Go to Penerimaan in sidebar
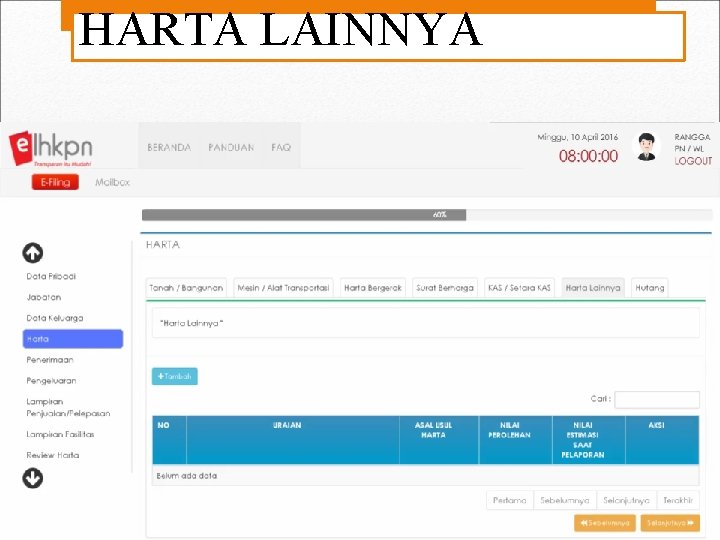The height and width of the screenshot is (540, 720). pyautogui.click(x=50, y=360)
